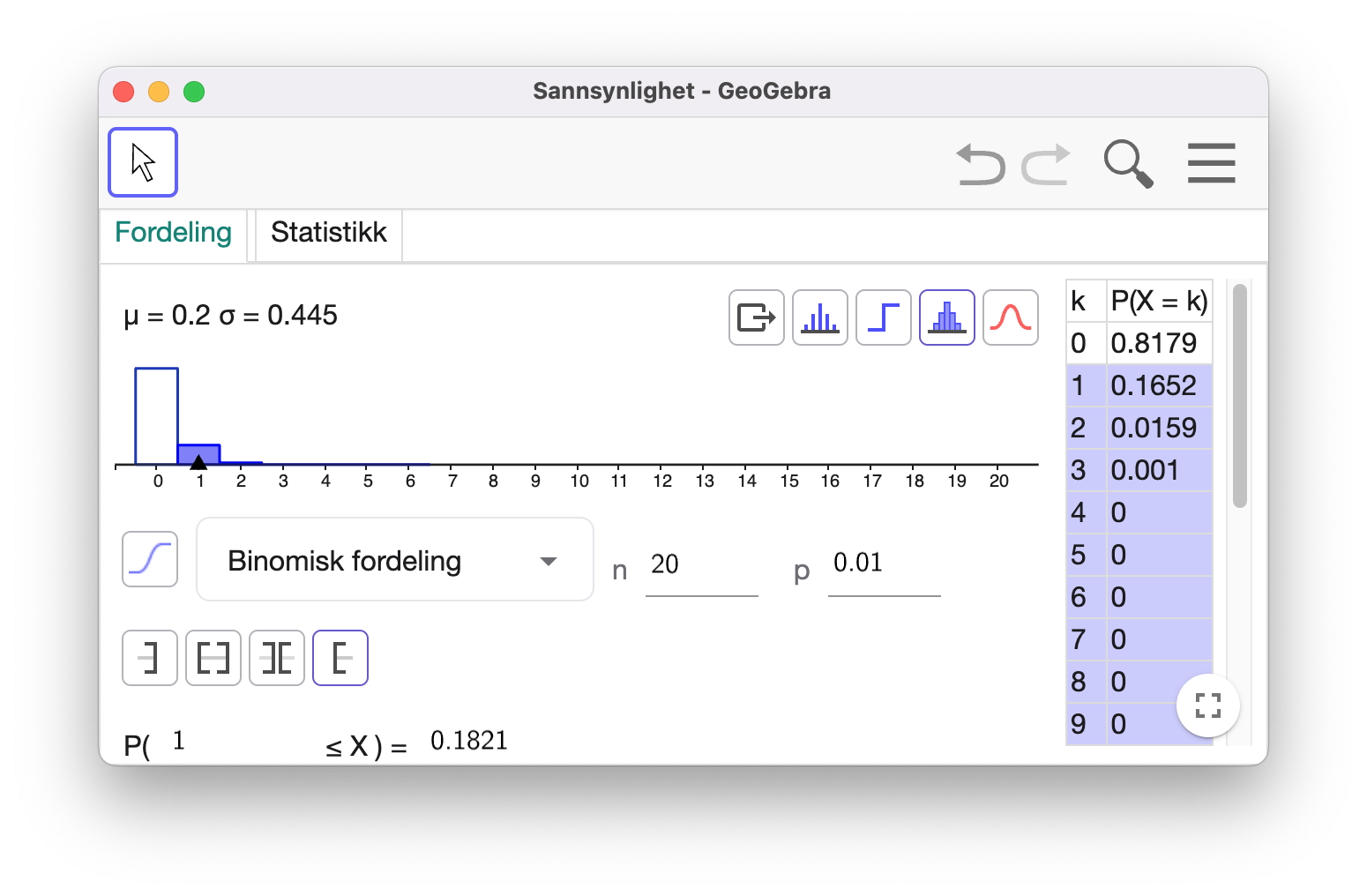Select the two-sided bracket interval button
This screenshot has height=896, width=1367.
[x=213, y=658]
